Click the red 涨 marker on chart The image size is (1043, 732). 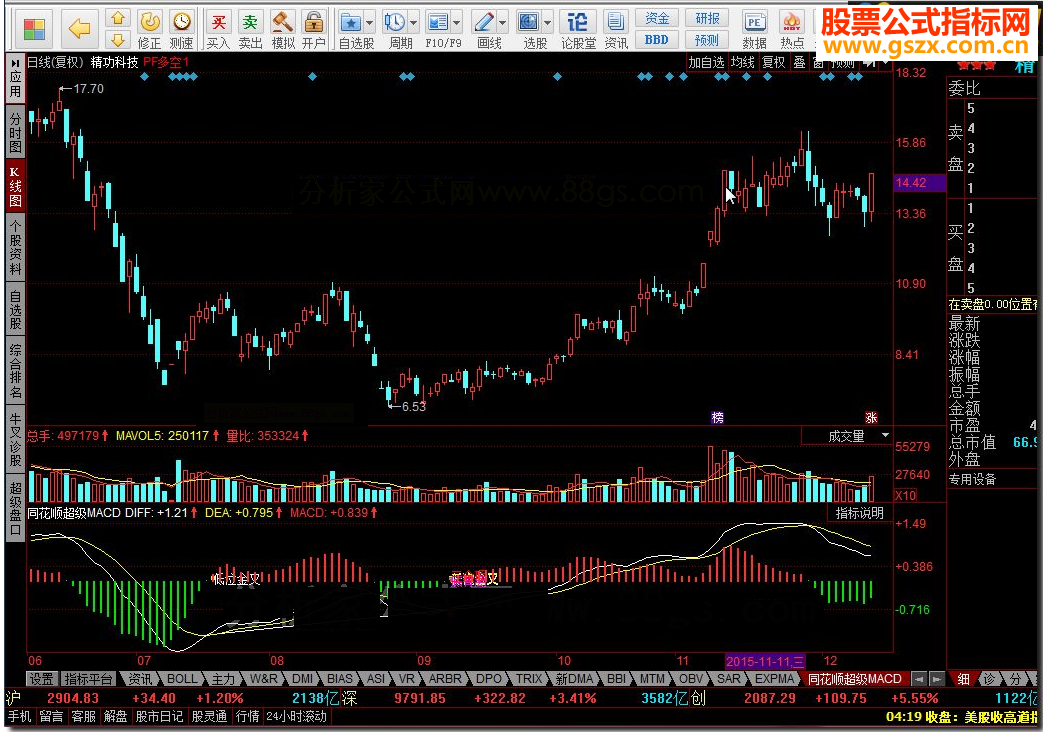[871, 417]
